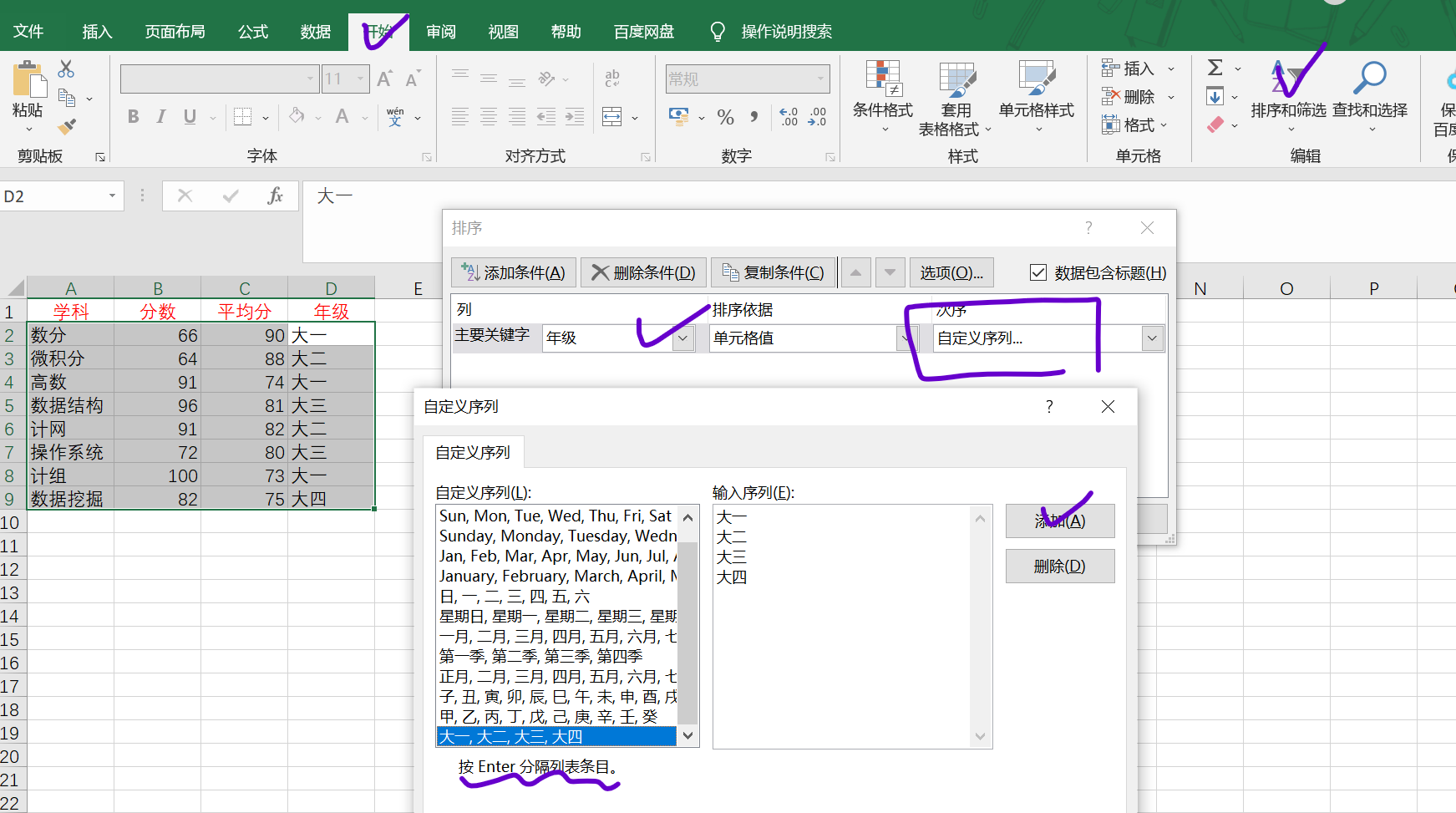
Task: Open the primary key column dropdown
Action: (683, 338)
